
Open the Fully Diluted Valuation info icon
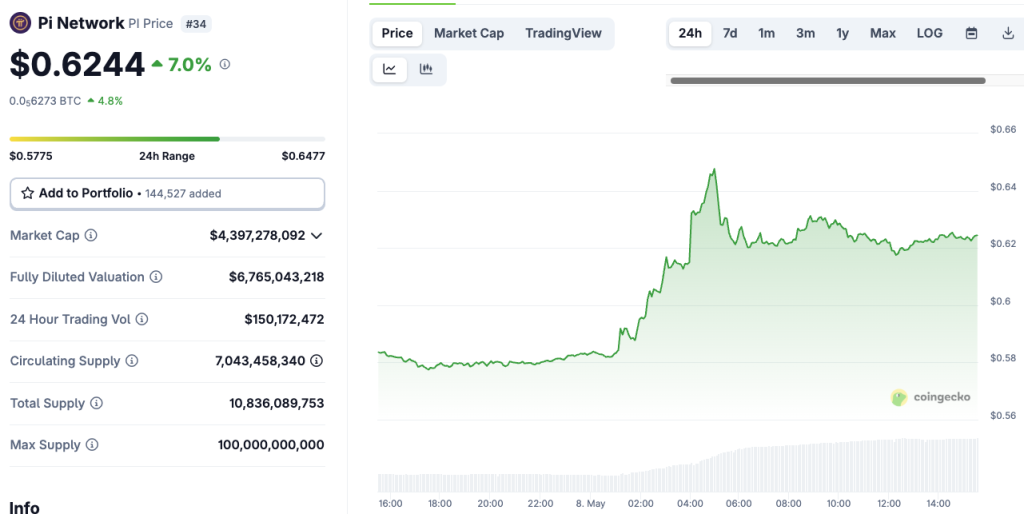click(x=155, y=277)
